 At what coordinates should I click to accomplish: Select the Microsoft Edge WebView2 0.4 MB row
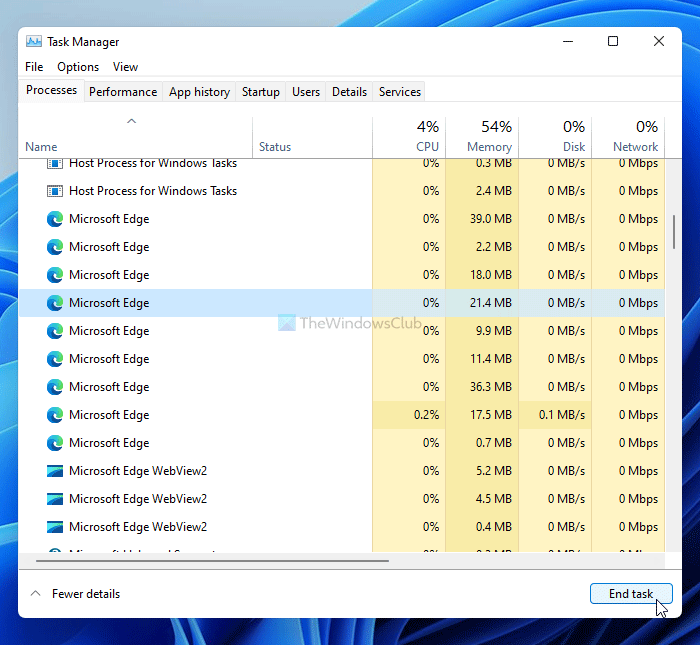point(342,527)
